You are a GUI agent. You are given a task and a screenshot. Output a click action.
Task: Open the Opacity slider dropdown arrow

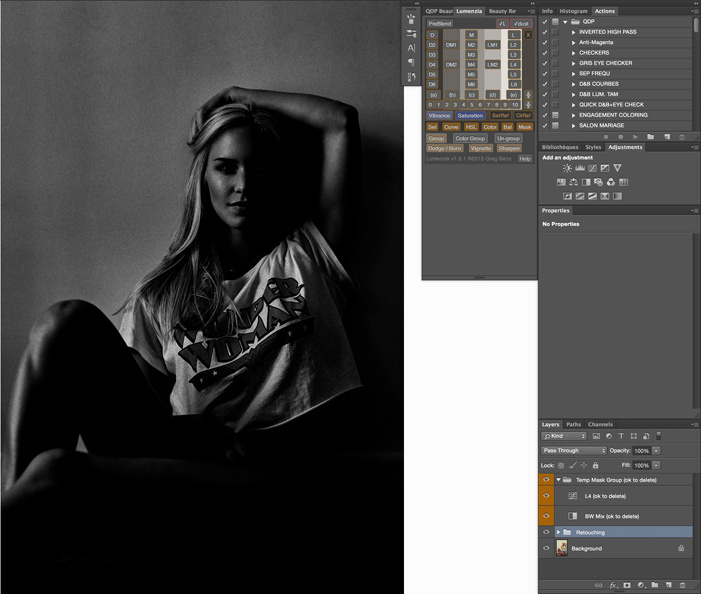656,451
